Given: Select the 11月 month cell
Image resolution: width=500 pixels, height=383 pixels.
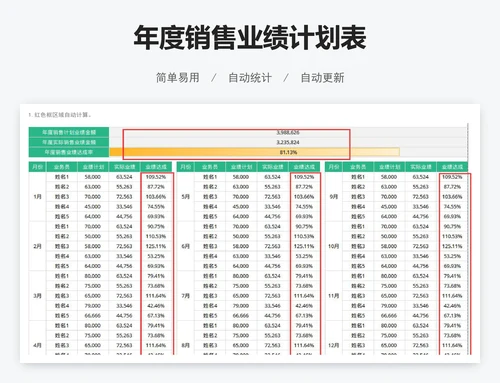Looking at the screenshot, I should [334, 296].
